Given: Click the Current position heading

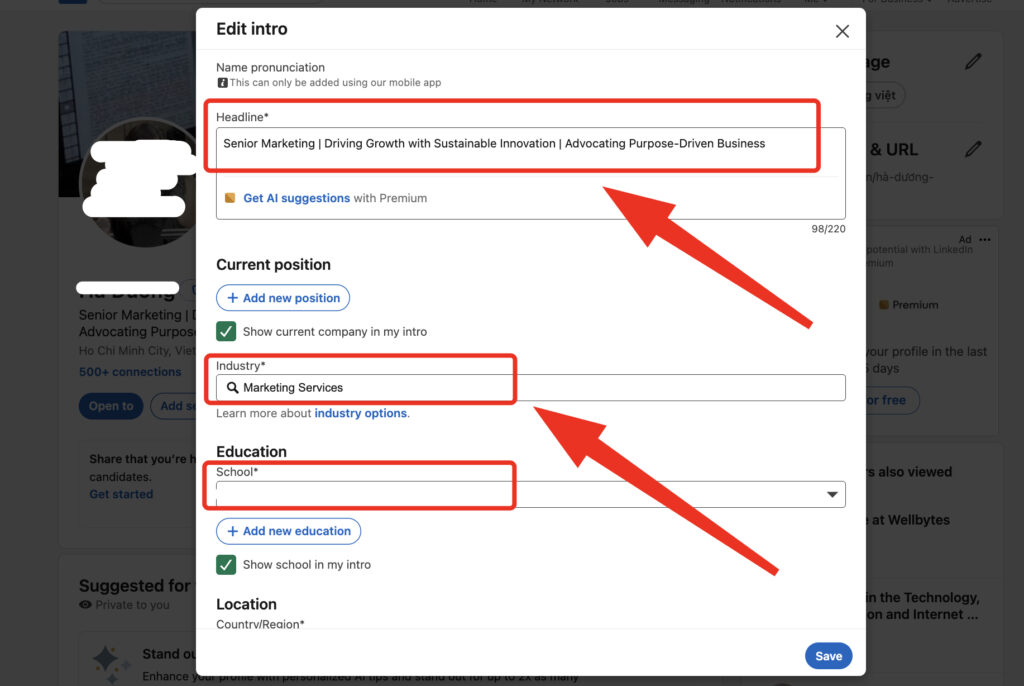Looking at the screenshot, I should tap(273, 265).
